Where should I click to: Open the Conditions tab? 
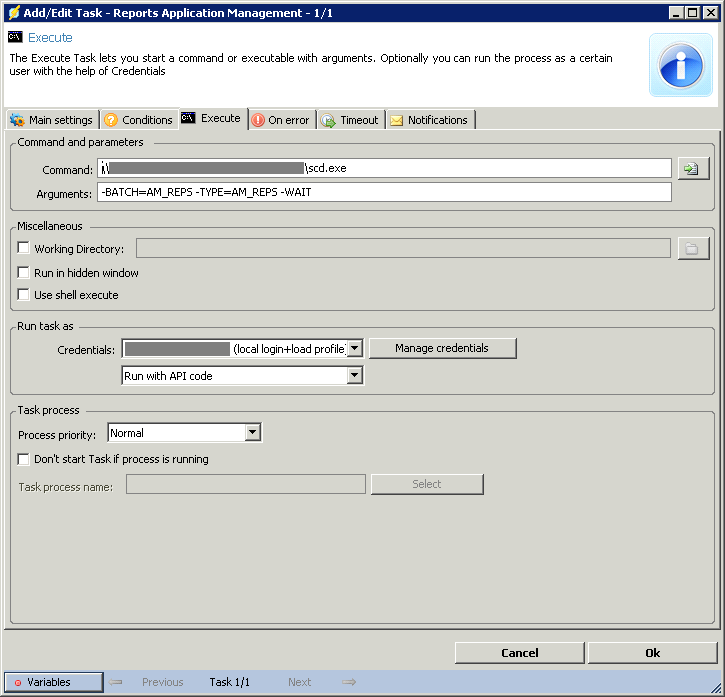[x=138, y=120]
